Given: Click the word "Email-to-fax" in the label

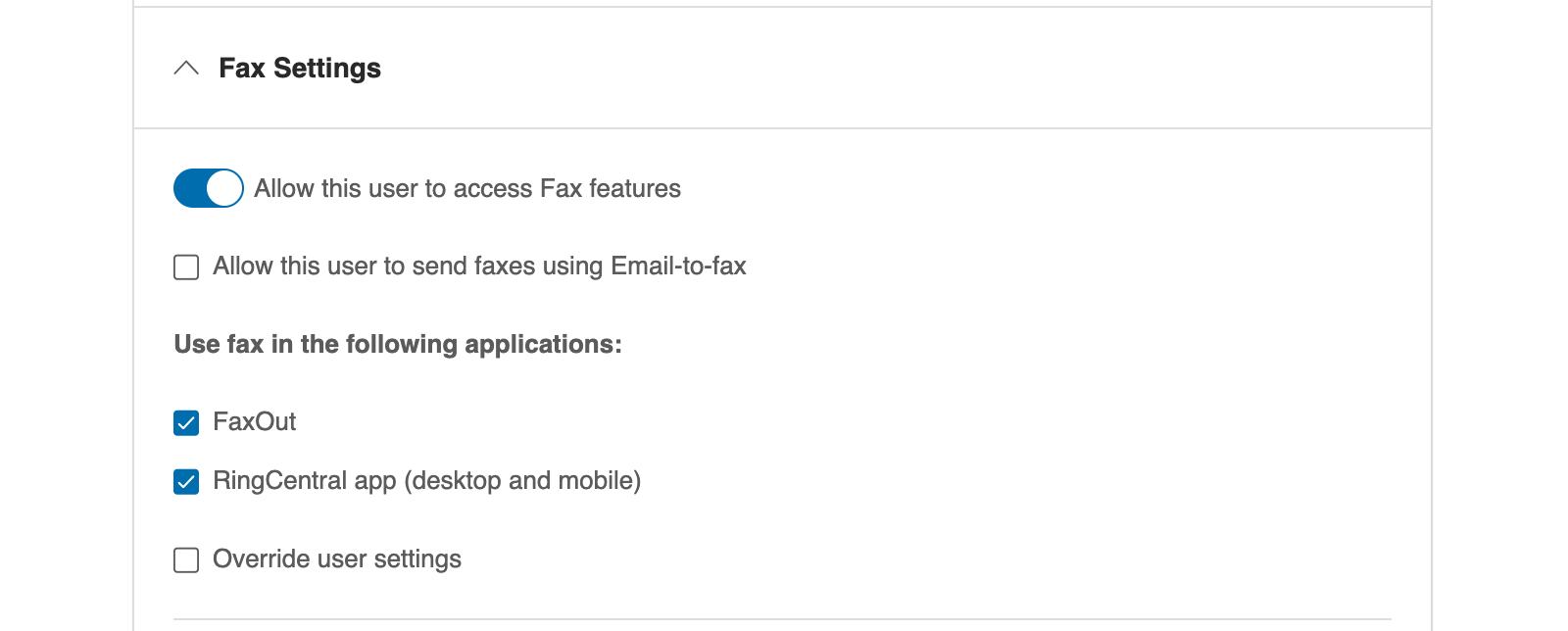Looking at the screenshot, I should 678,267.
